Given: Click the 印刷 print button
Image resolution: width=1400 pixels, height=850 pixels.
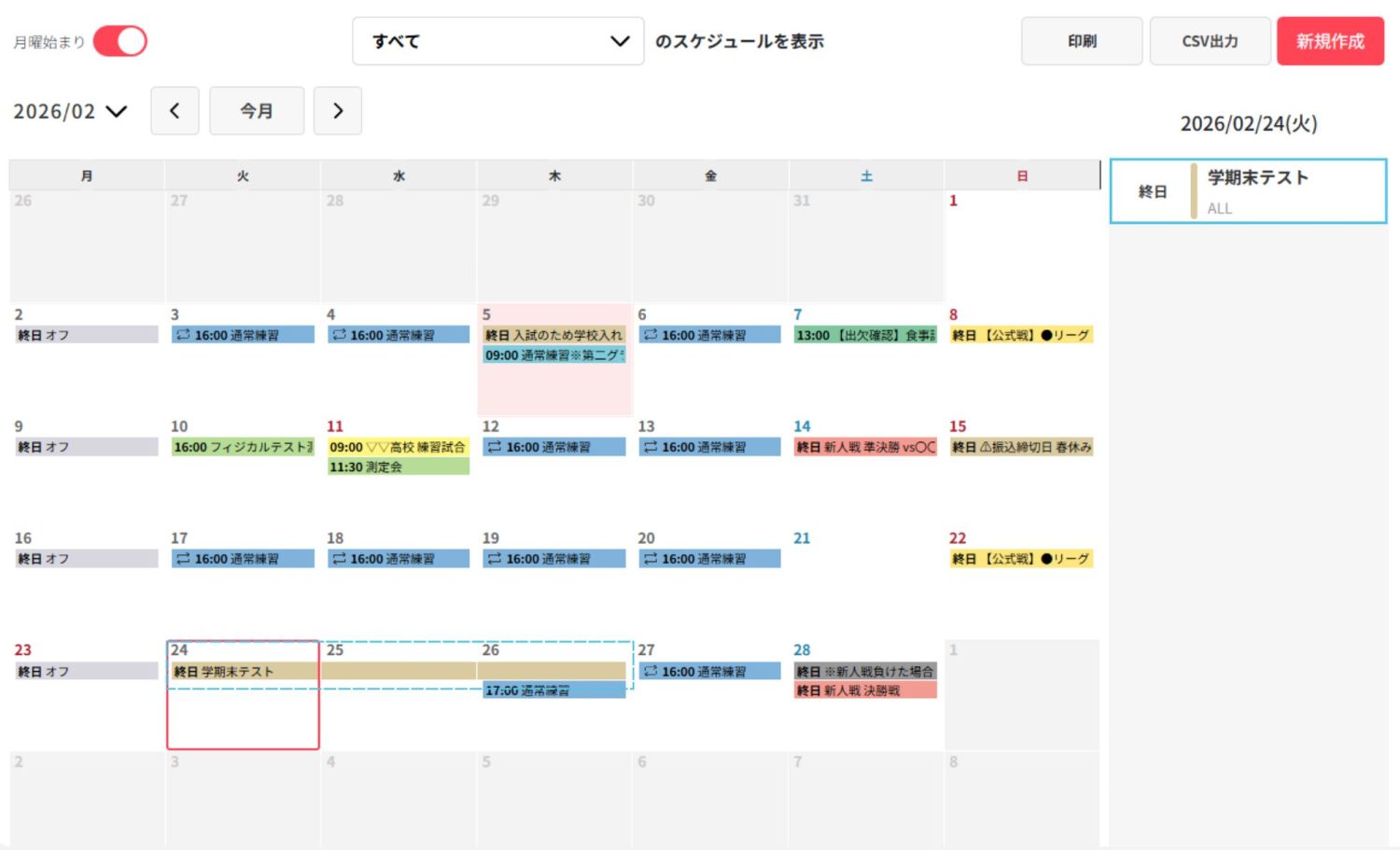Looking at the screenshot, I should [1082, 41].
